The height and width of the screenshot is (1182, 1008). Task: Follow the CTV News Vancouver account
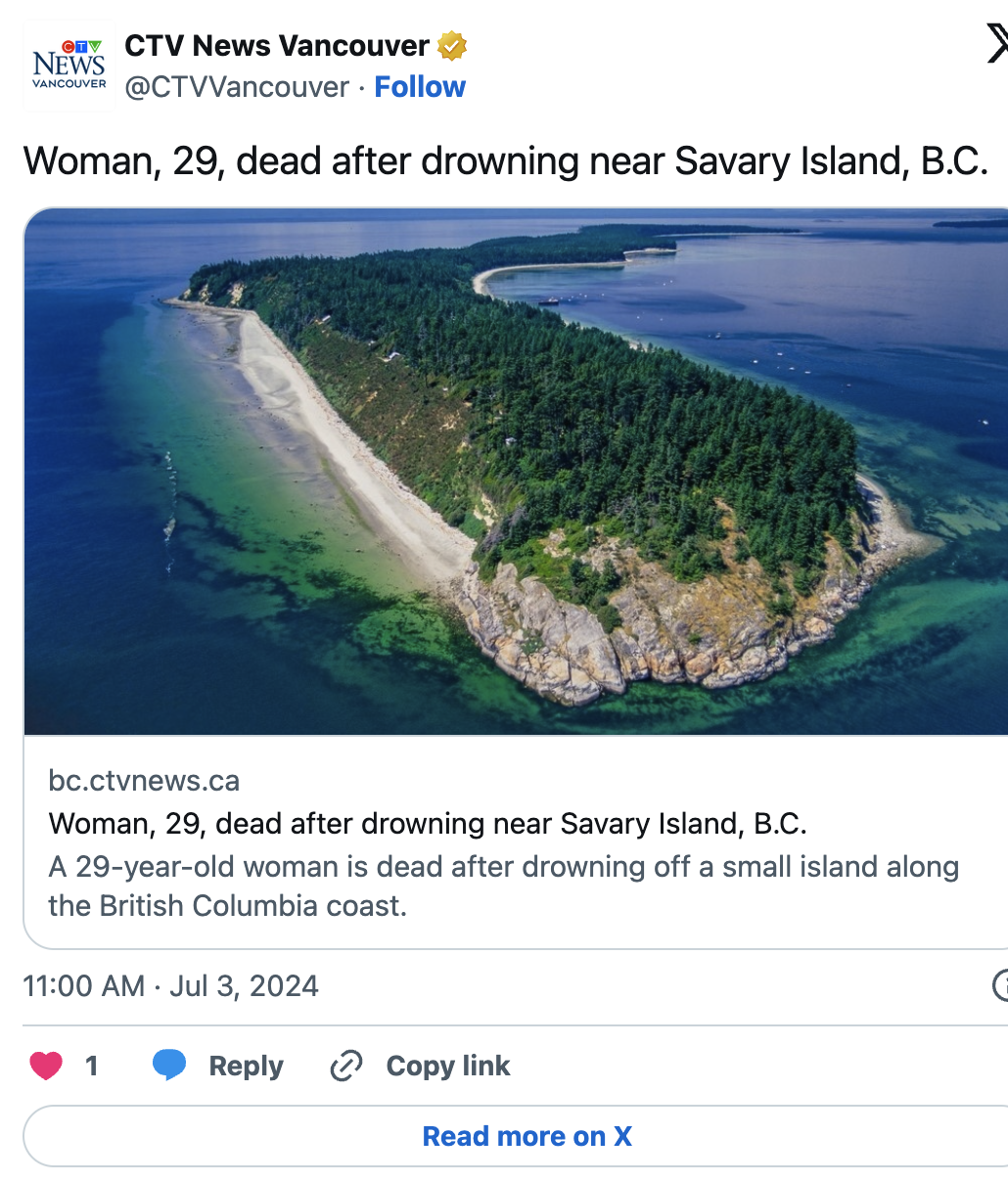tap(420, 87)
